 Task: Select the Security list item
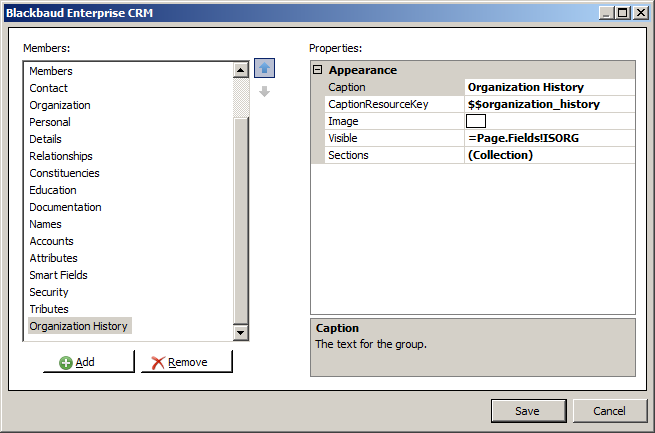point(48,292)
